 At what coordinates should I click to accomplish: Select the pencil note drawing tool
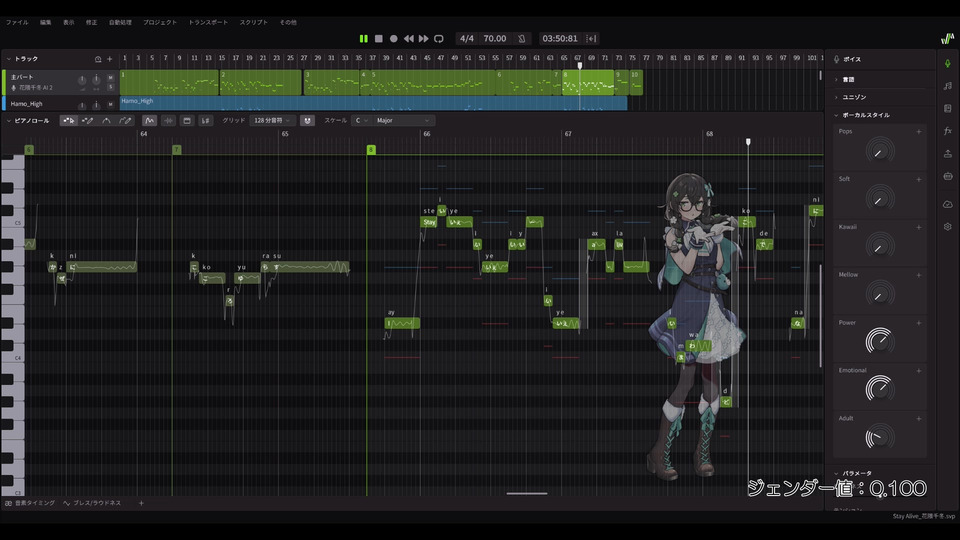pyautogui.click(x=88, y=121)
